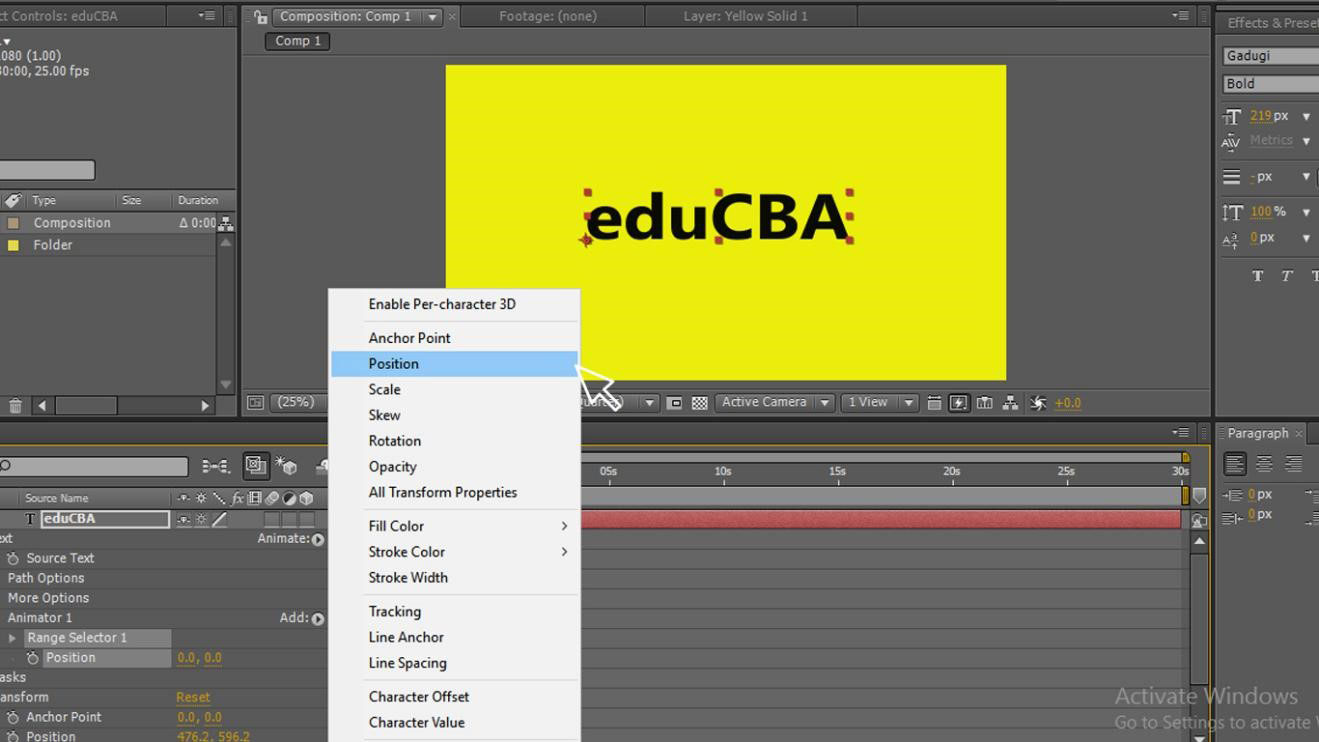
Task: Toggle the composition viewer lock icon
Action: (x=260, y=17)
